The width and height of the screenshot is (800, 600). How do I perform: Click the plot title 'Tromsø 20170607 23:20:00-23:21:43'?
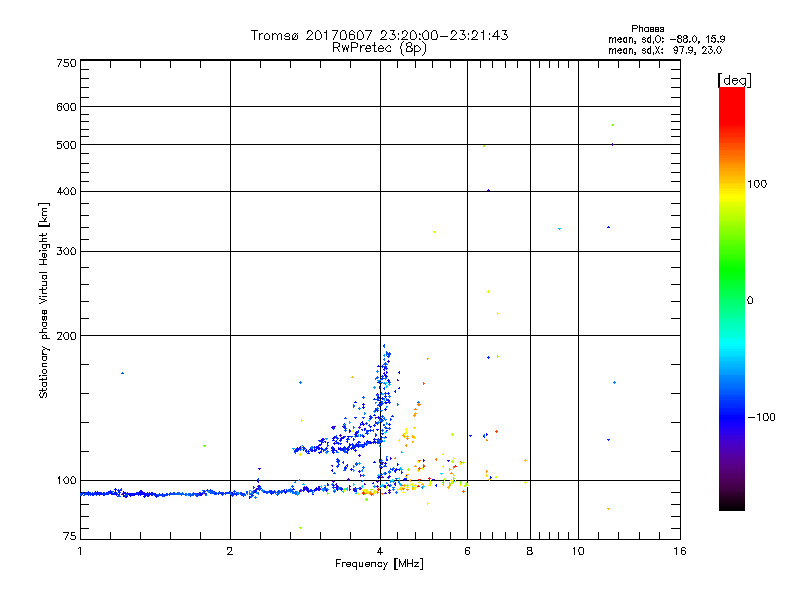pyautogui.click(x=379, y=35)
